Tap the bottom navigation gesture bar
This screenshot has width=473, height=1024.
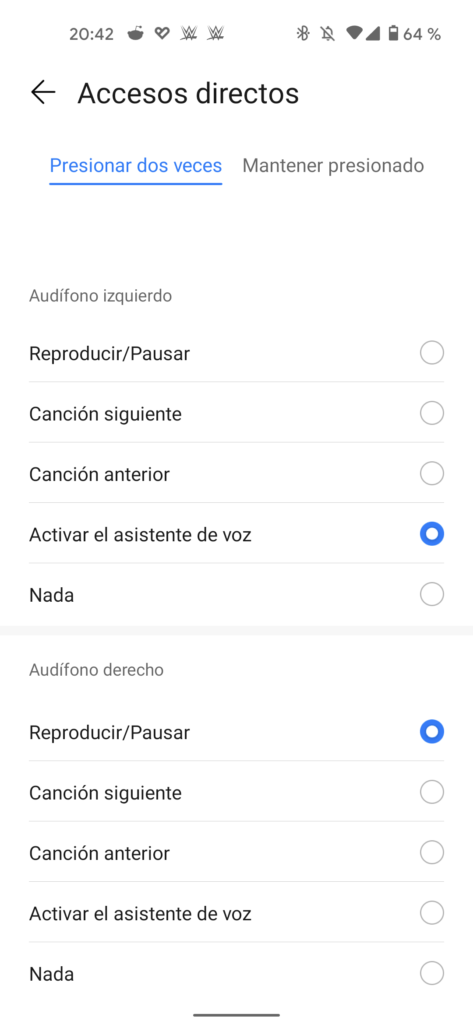pos(236,1016)
